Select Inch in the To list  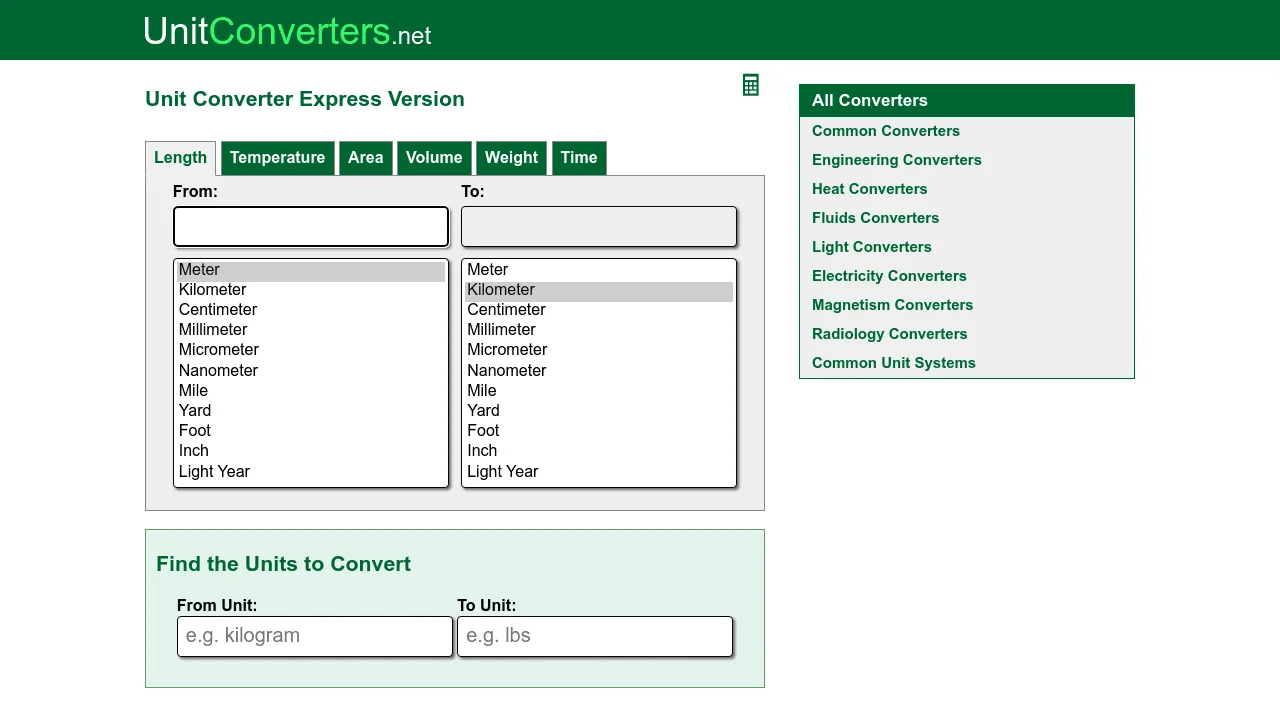[x=482, y=451]
